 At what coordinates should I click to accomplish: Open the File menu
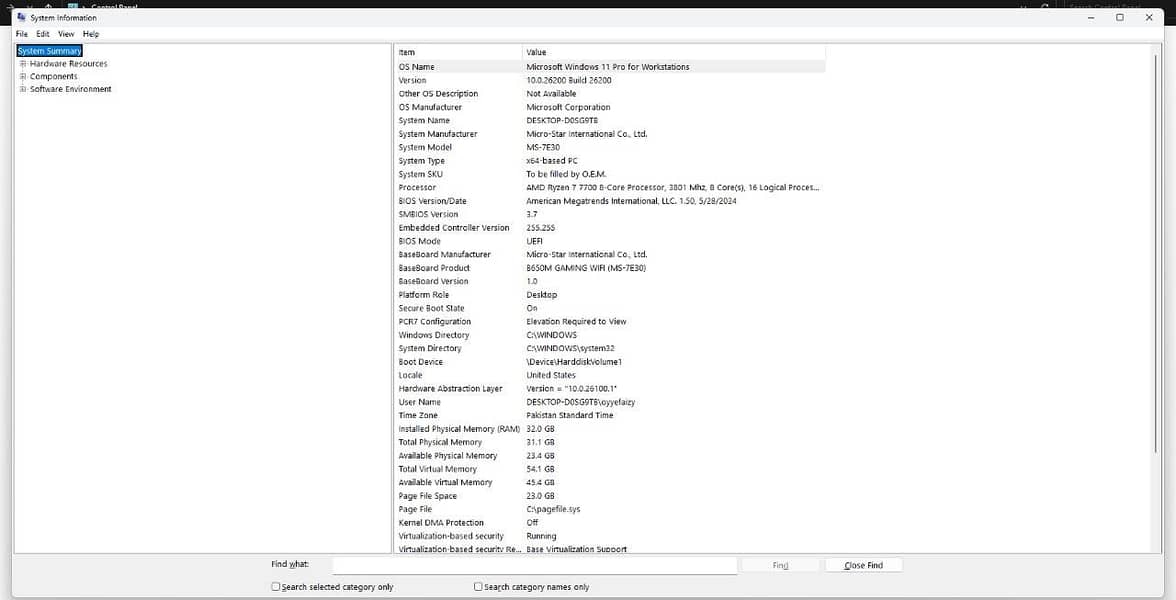(x=22, y=34)
